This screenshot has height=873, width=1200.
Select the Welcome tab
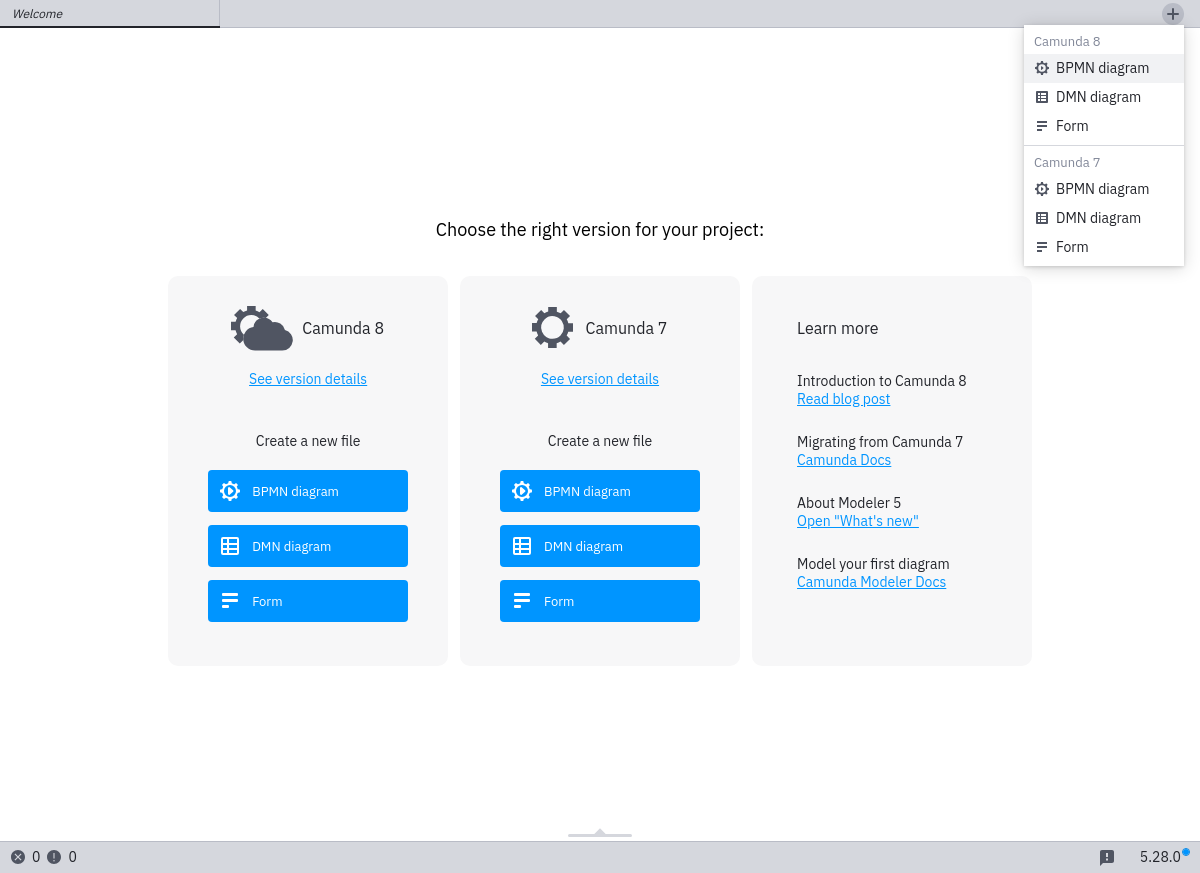tap(110, 14)
